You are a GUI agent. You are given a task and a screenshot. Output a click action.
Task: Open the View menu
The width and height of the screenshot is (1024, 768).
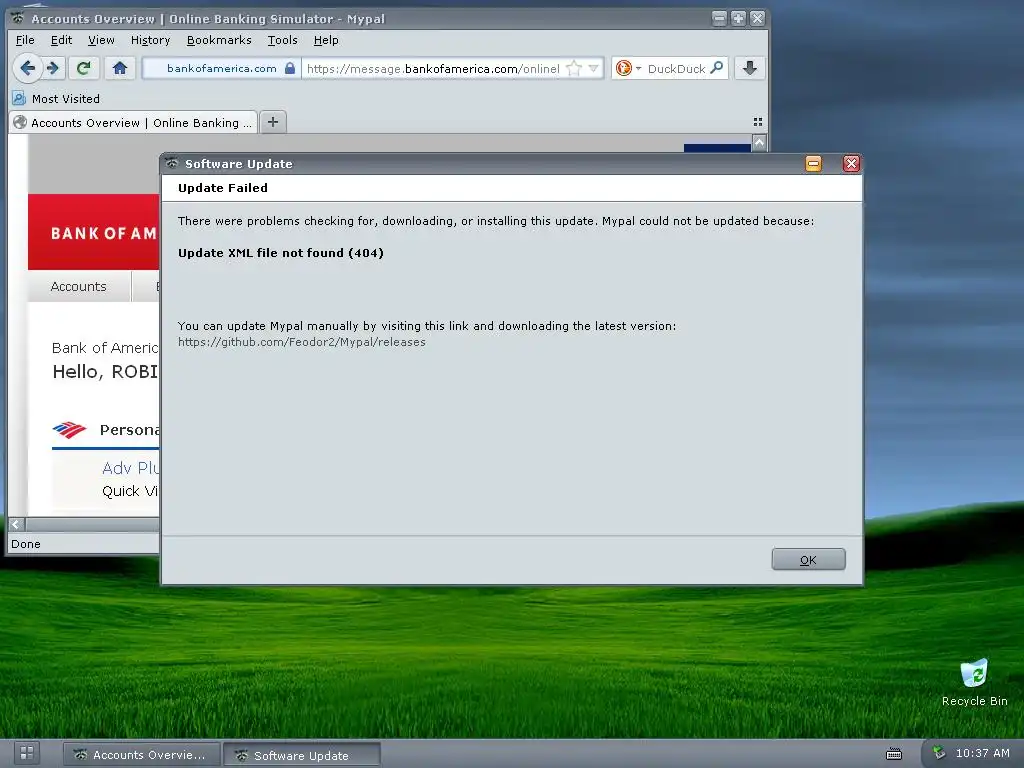tap(101, 40)
